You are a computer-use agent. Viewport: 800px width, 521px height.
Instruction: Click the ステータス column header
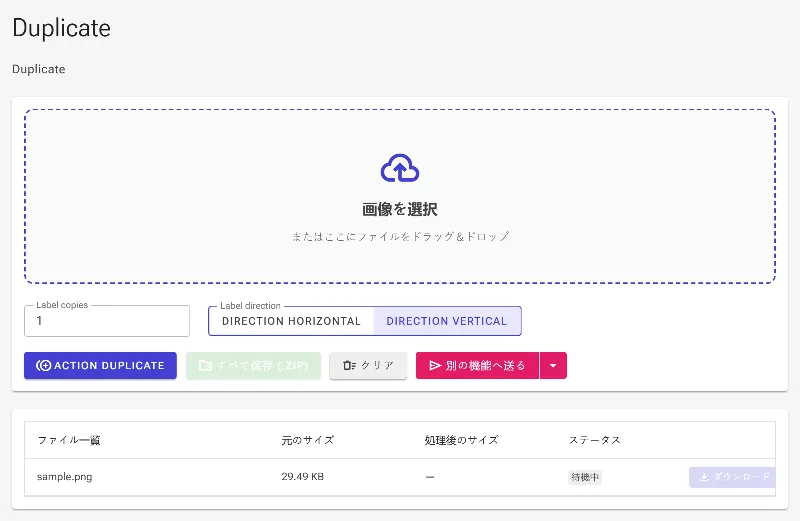click(x=595, y=440)
